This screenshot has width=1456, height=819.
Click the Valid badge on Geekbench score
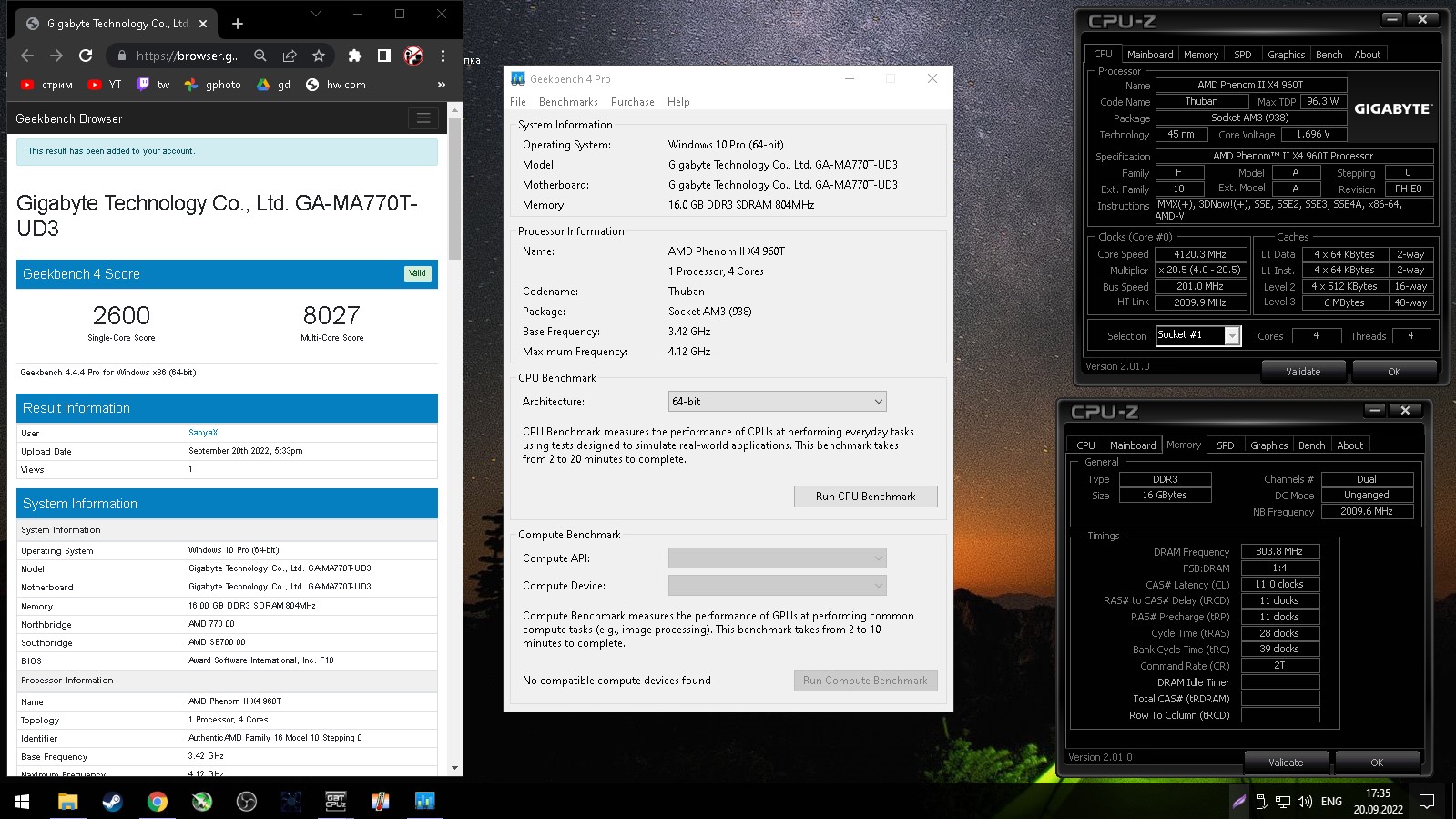coord(417,273)
